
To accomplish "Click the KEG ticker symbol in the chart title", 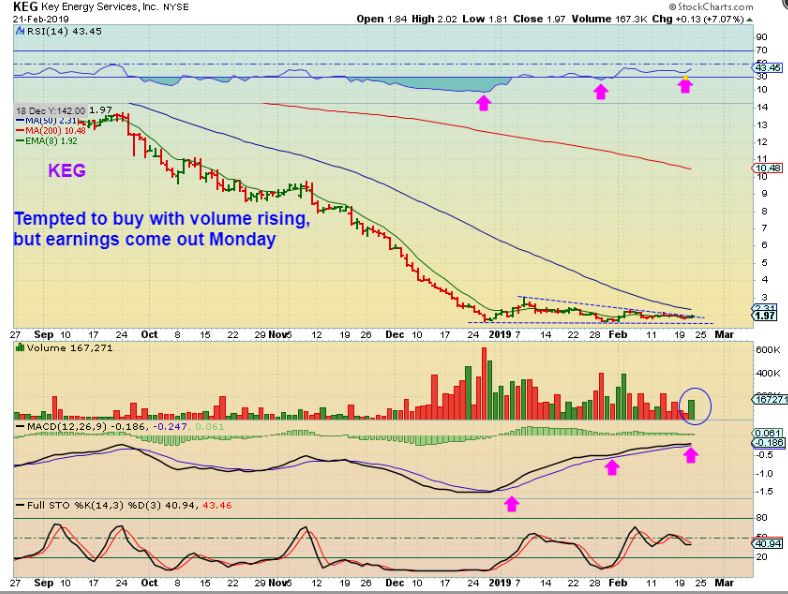I will click(x=26, y=7).
